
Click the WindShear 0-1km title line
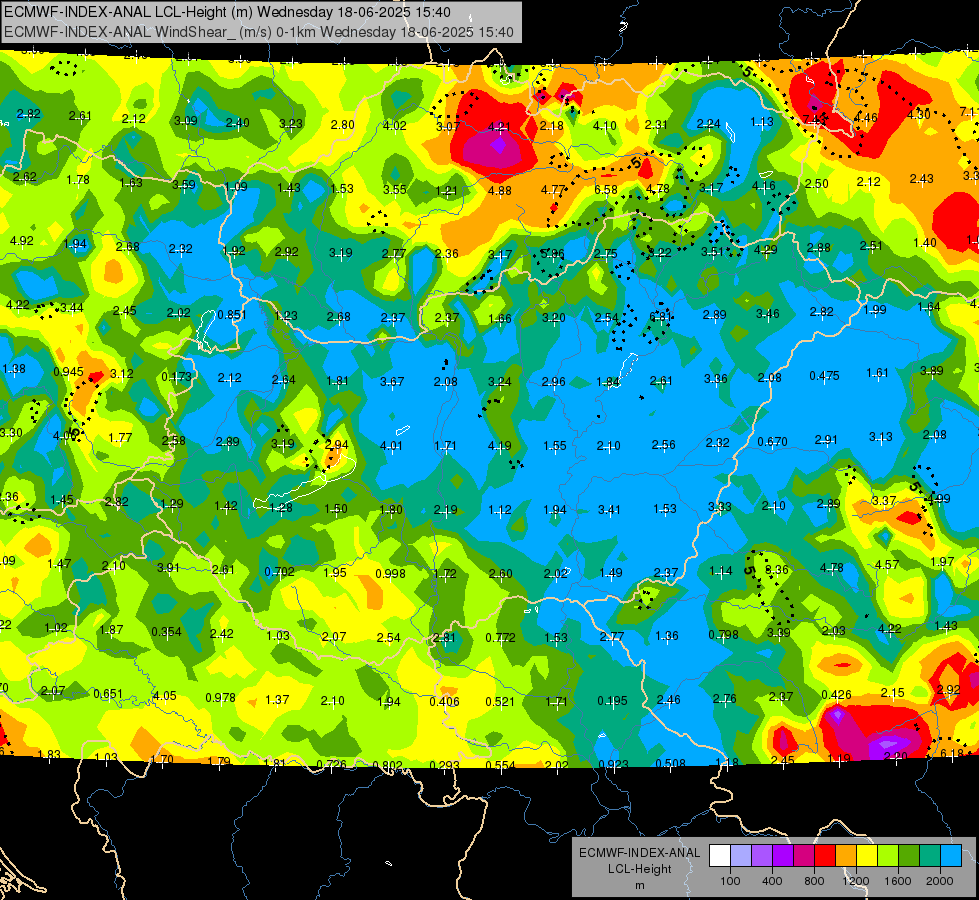(x=258, y=32)
